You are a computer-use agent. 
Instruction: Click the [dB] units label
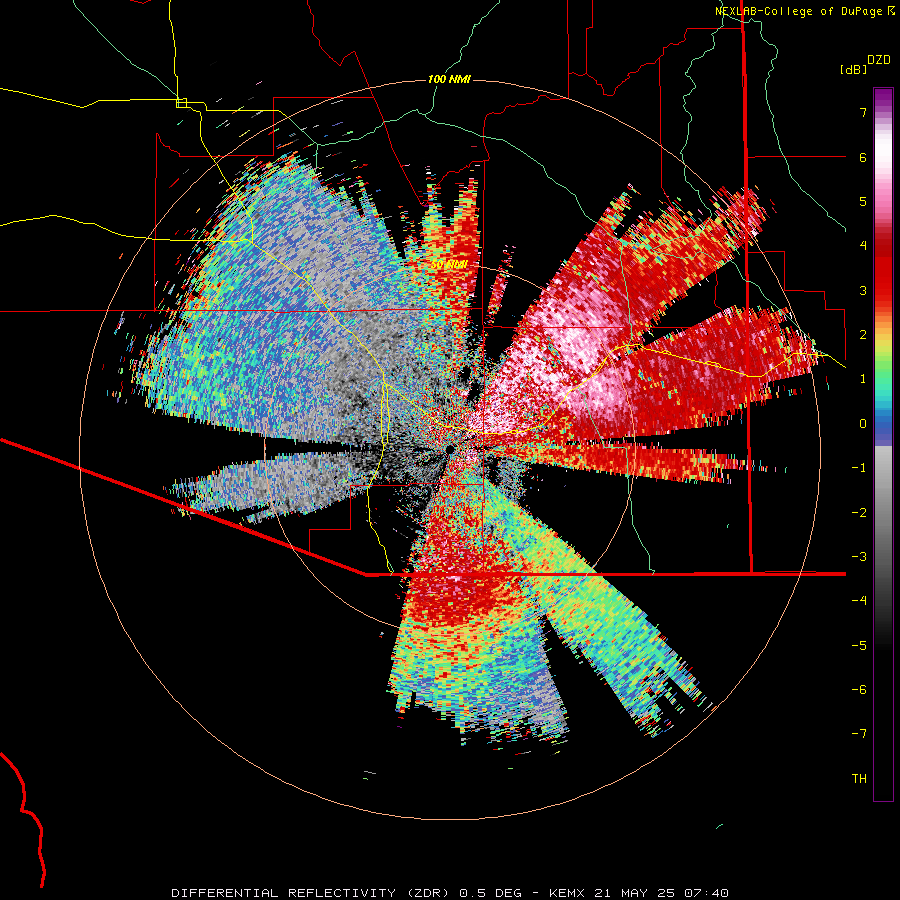(x=853, y=69)
